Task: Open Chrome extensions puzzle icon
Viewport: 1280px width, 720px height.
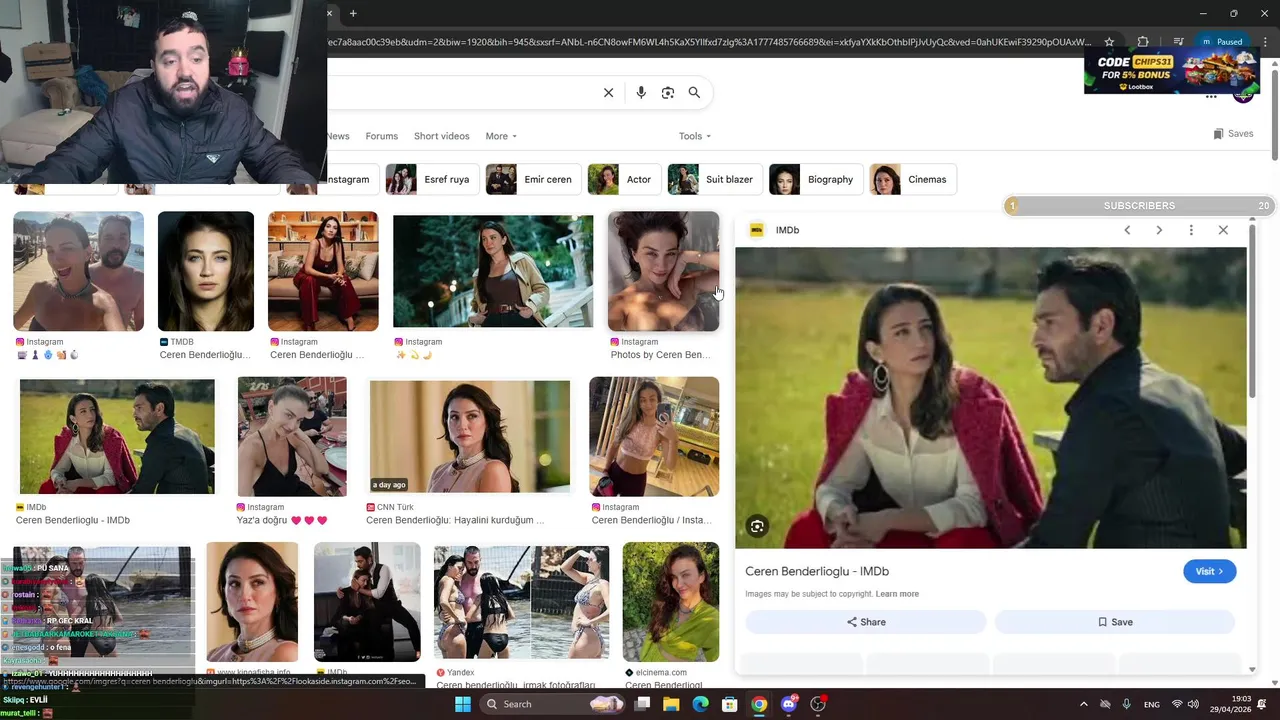Action: pos(1143,42)
